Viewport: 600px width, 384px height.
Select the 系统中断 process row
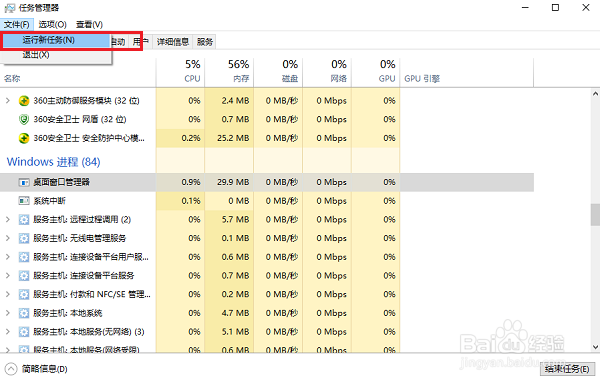coord(267,201)
